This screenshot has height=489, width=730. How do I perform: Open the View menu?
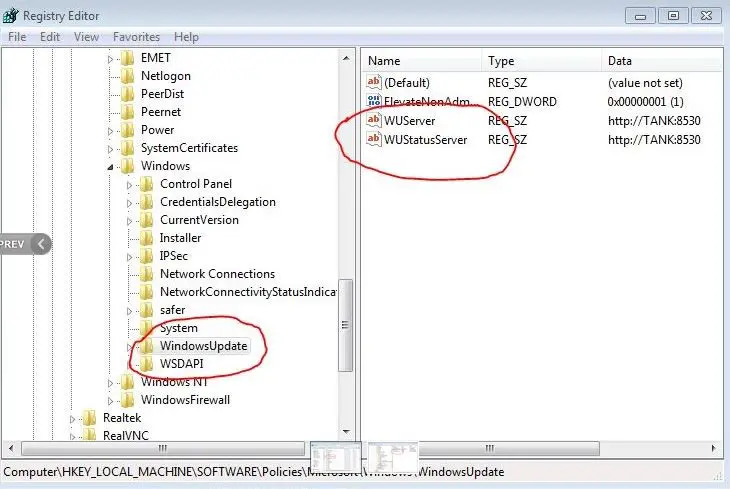pos(86,37)
